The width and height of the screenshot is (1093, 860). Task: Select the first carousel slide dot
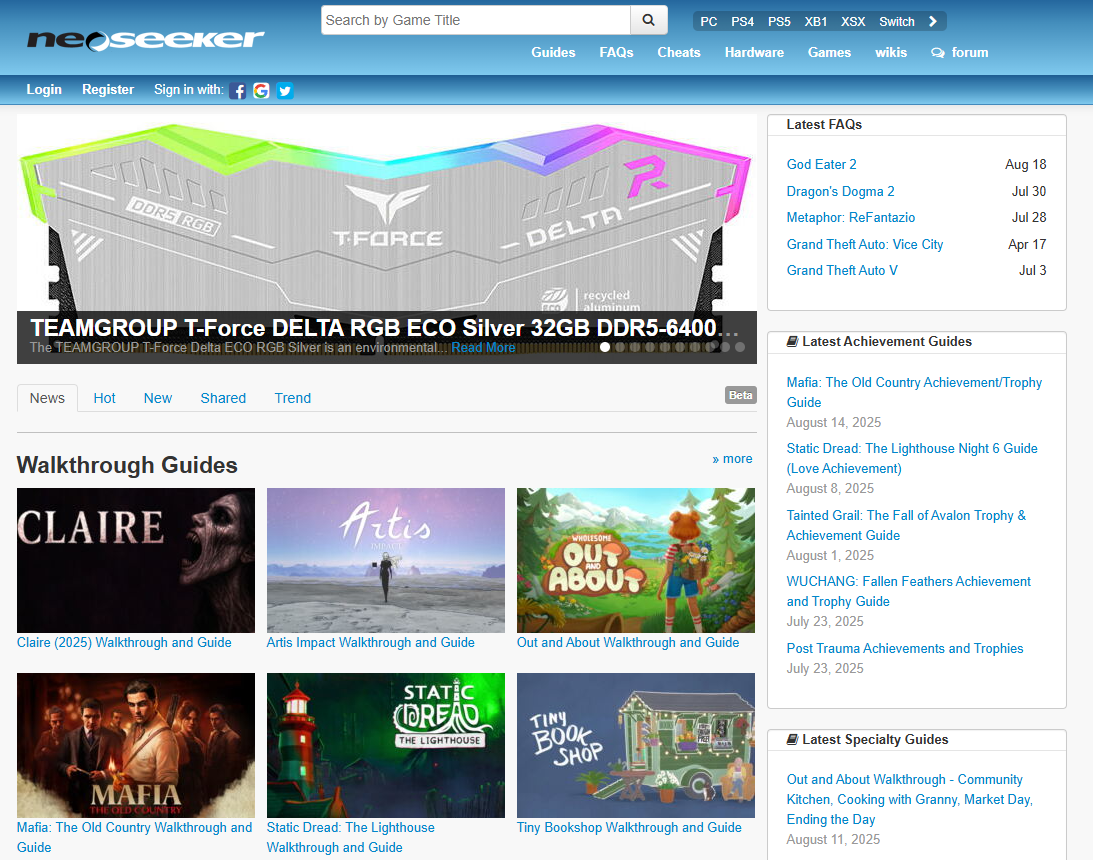pyautogui.click(x=605, y=346)
